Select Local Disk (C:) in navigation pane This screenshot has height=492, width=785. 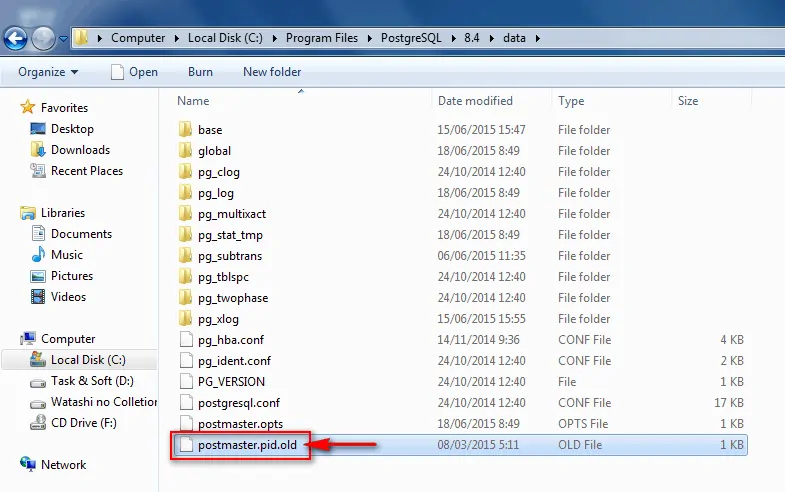coord(88,360)
